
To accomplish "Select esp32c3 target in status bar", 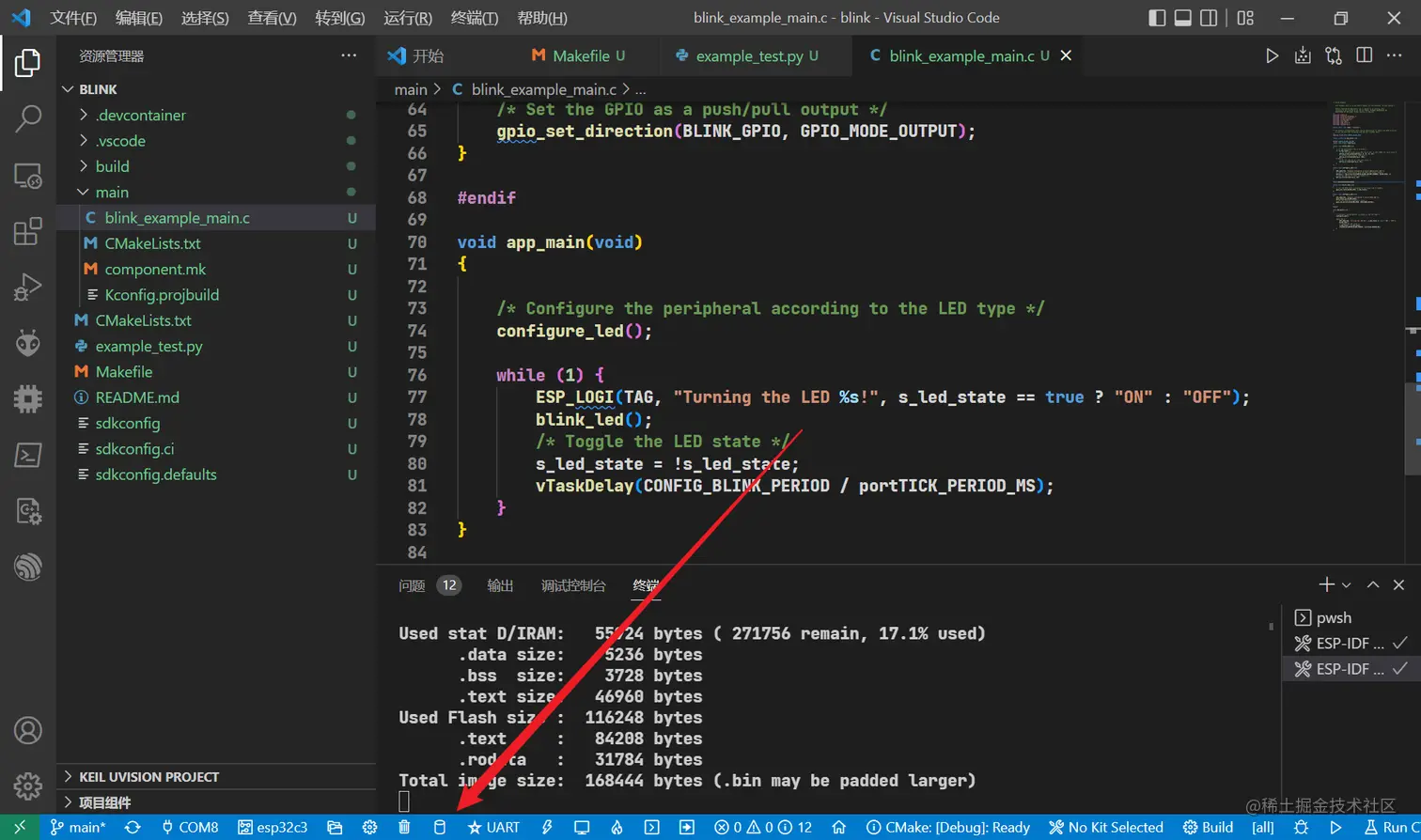I will click(x=273, y=827).
